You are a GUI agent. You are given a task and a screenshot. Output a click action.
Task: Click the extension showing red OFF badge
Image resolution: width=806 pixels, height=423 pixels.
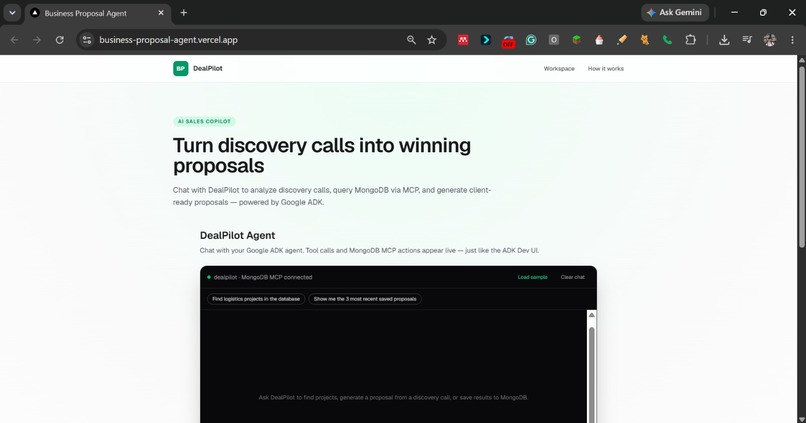(x=508, y=41)
